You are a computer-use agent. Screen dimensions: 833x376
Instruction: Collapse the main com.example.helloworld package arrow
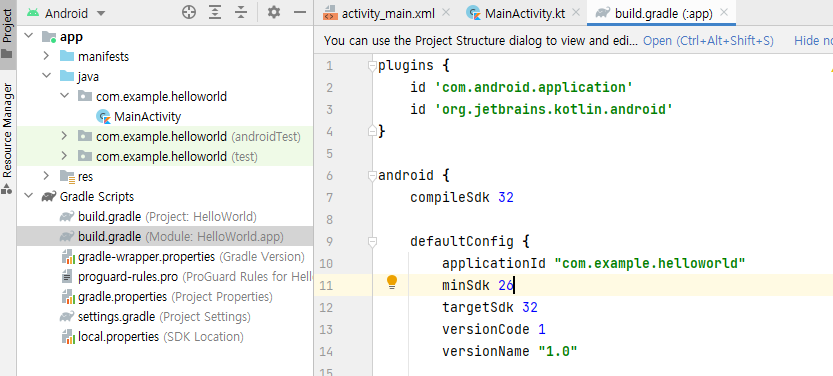[x=64, y=96]
